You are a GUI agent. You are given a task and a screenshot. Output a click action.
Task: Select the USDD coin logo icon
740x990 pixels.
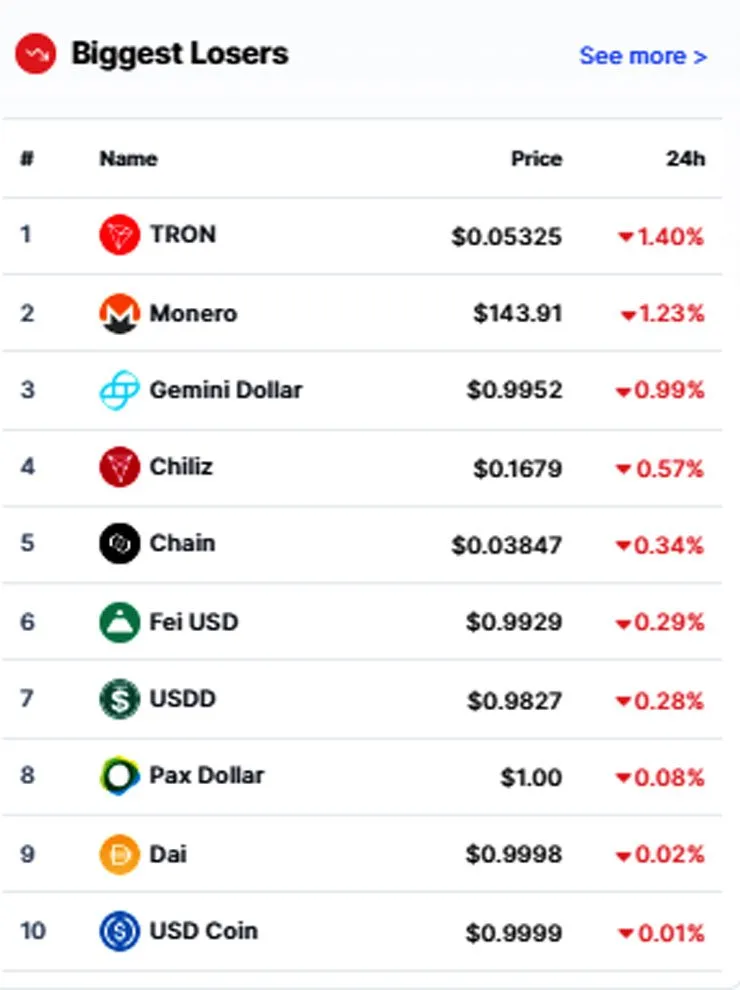(x=119, y=699)
